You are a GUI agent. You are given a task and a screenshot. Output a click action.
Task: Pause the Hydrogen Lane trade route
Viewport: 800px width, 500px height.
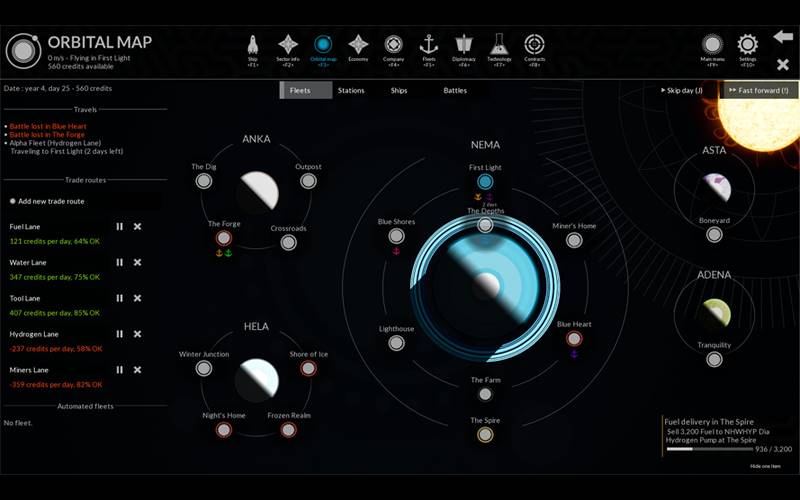pyautogui.click(x=120, y=334)
